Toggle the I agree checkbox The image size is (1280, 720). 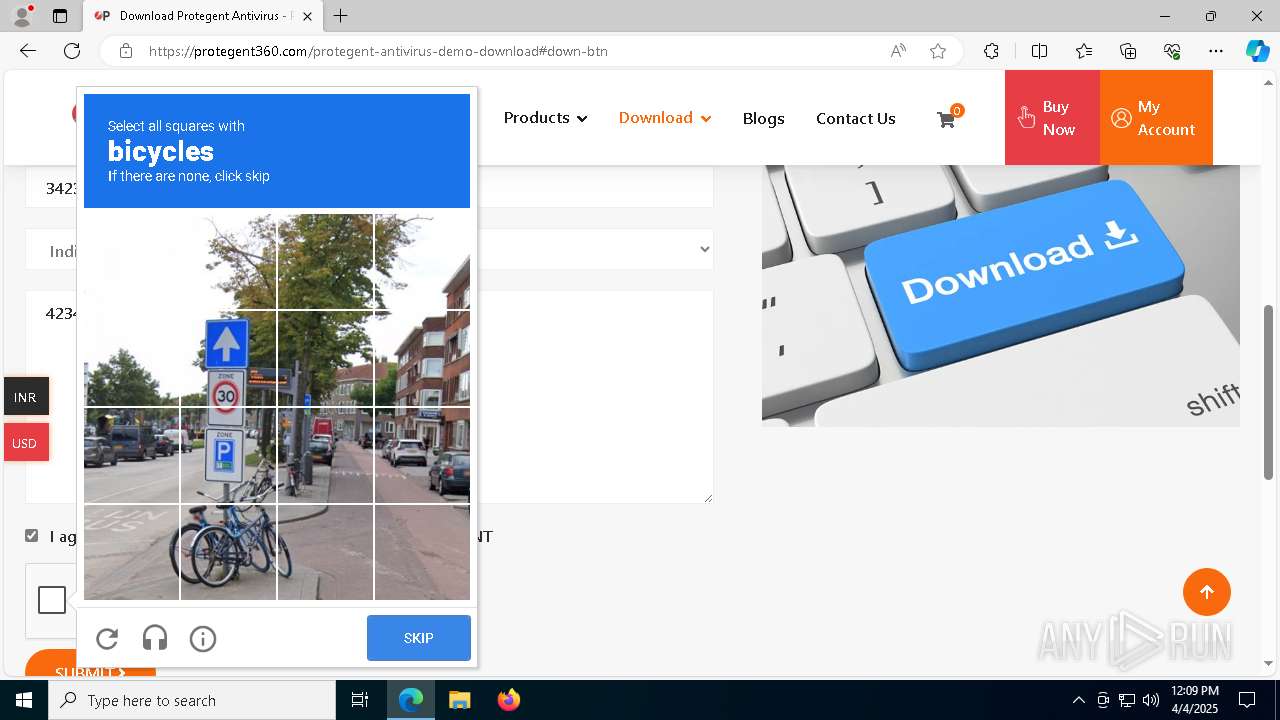click(32, 536)
